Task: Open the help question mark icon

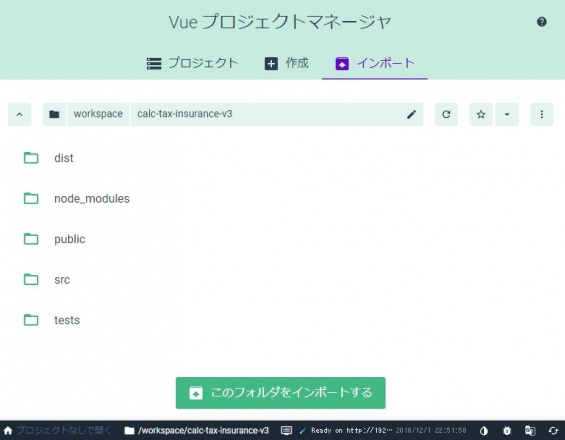Action: coord(542,22)
